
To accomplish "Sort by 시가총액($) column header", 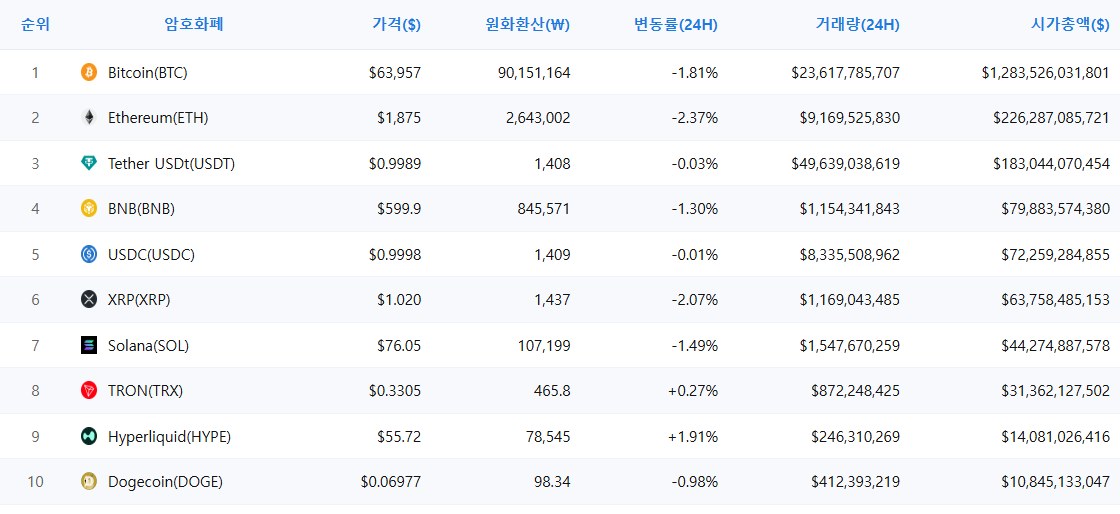I will click(1070, 24).
